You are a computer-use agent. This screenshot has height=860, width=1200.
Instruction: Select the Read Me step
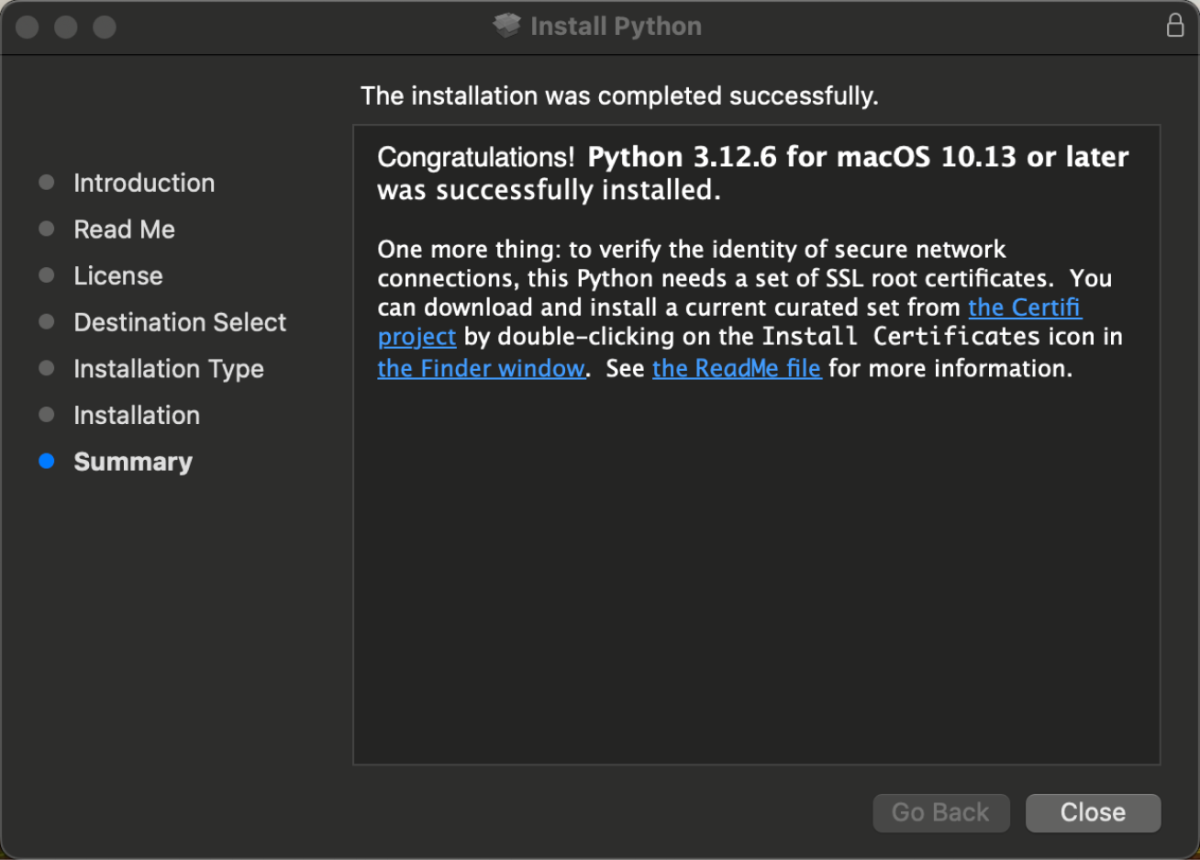pos(124,229)
